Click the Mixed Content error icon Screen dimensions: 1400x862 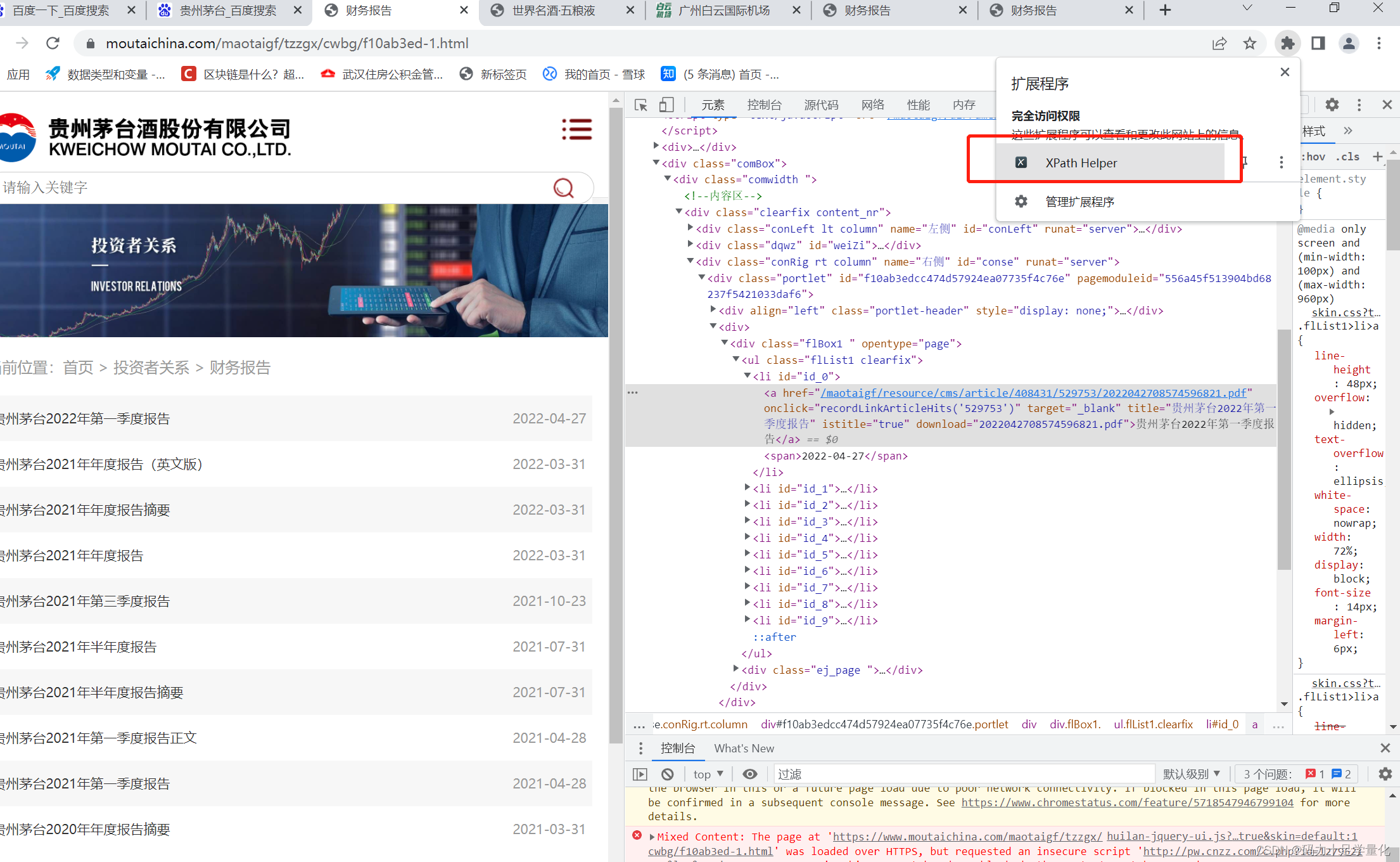click(634, 835)
